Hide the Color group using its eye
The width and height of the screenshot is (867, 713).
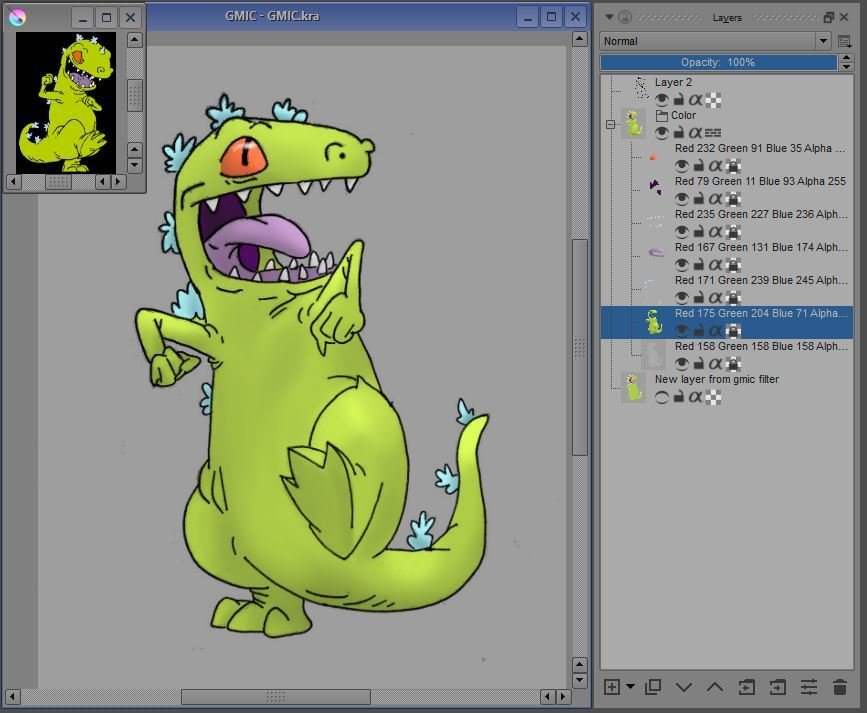tap(661, 133)
